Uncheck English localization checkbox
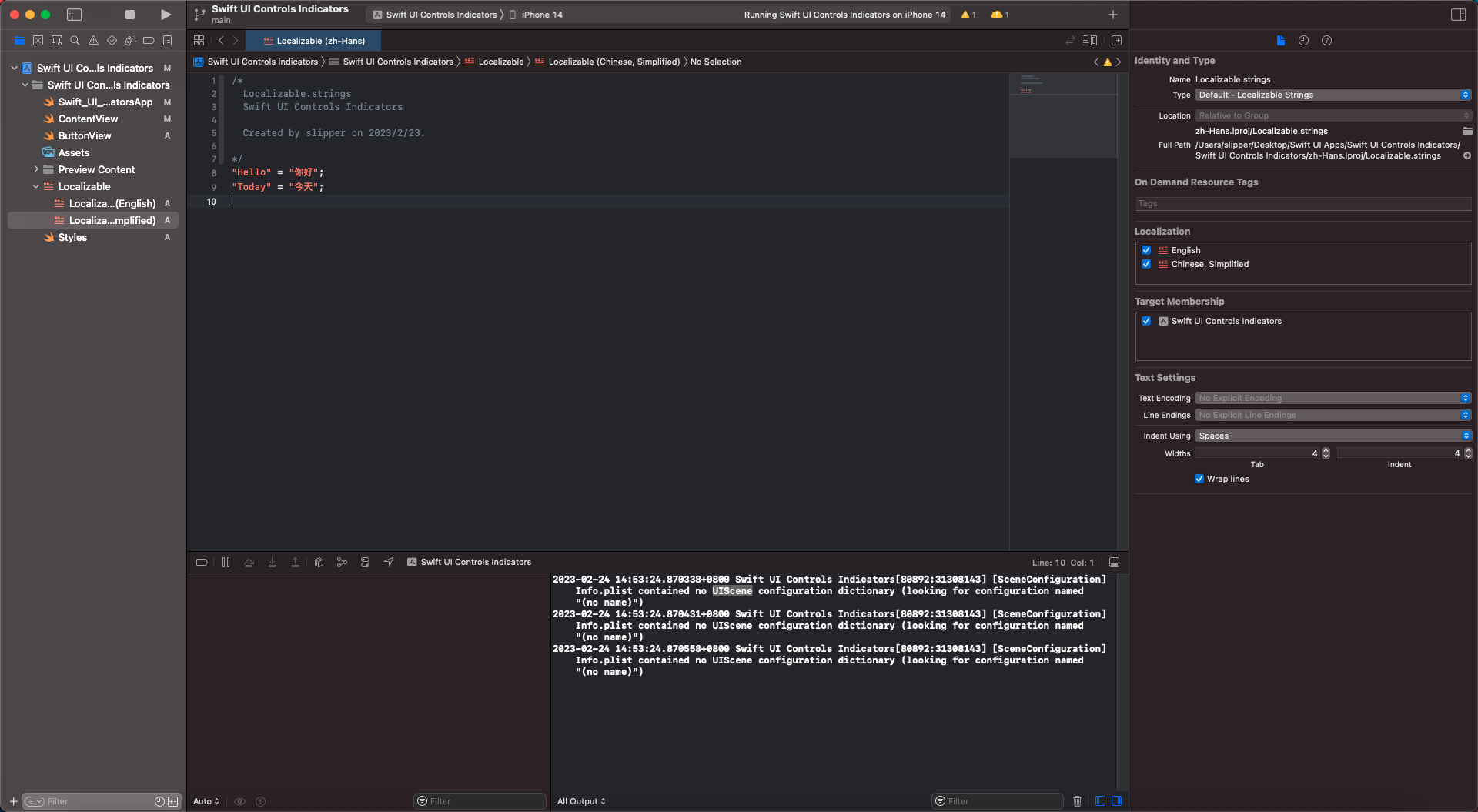Image resolution: width=1478 pixels, height=812 pixels. [1146, 250]
